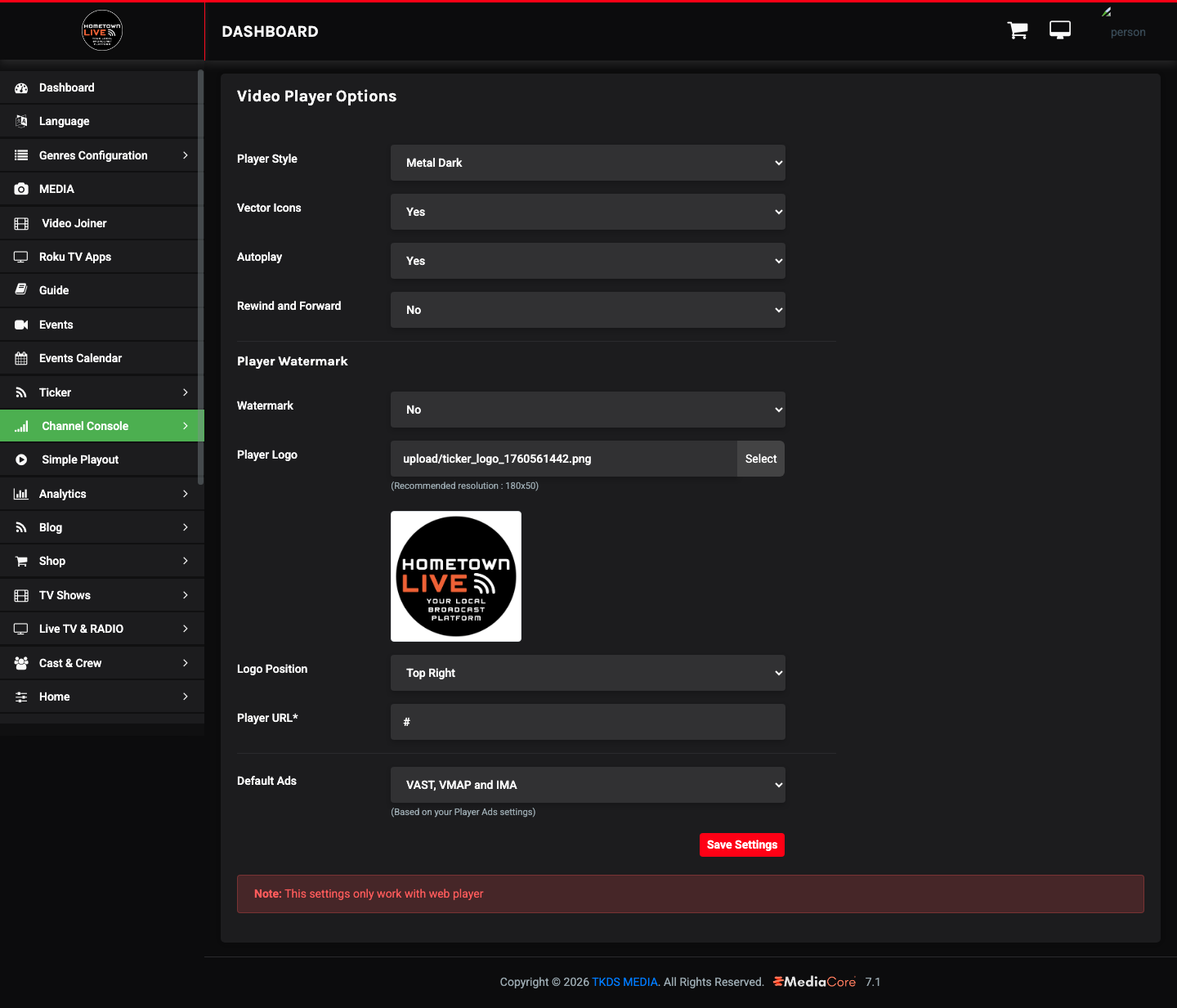
Task: Select the Channel Console menu item
Action: (101, 426)
